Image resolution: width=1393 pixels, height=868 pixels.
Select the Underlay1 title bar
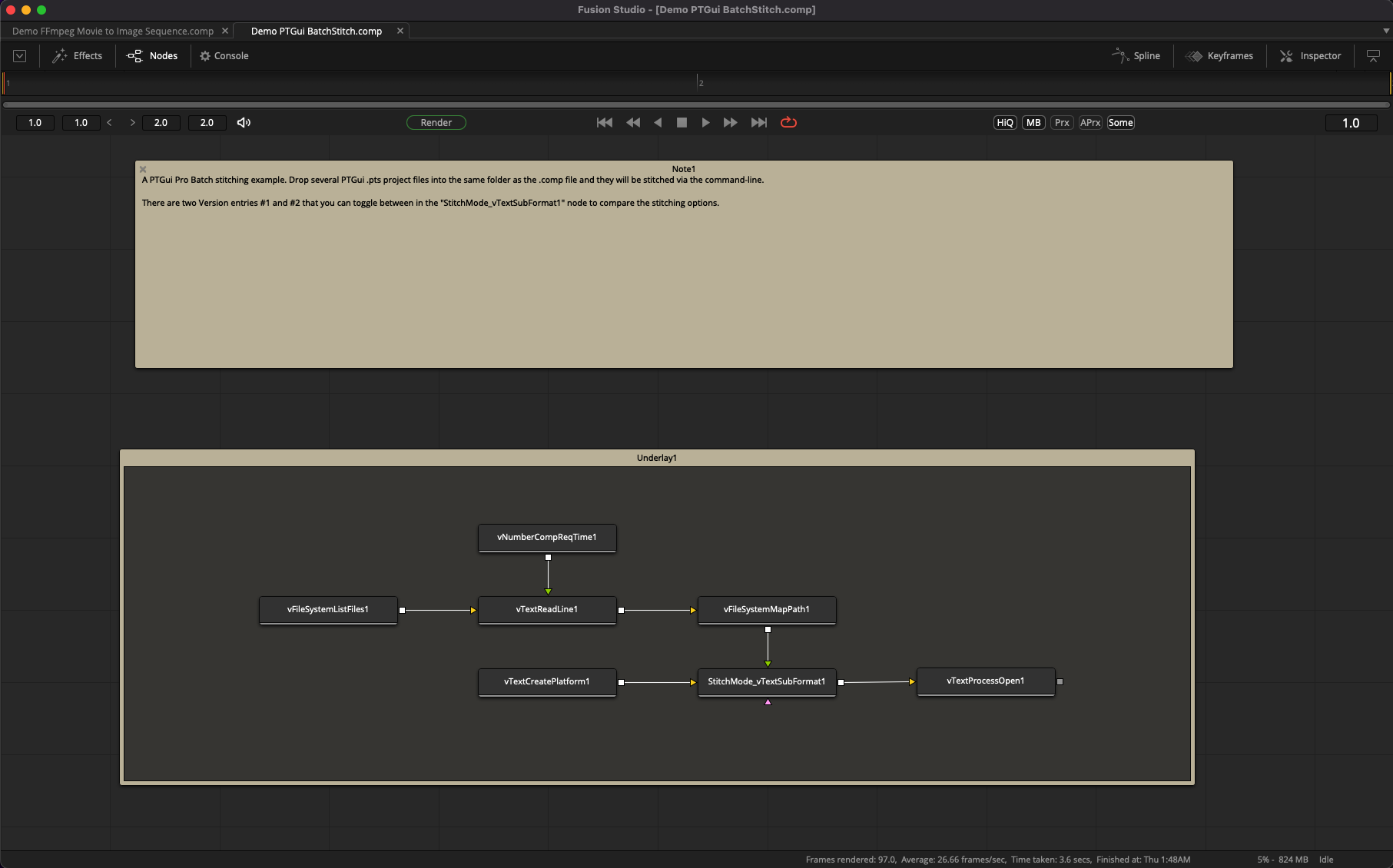tap(657, 458)
